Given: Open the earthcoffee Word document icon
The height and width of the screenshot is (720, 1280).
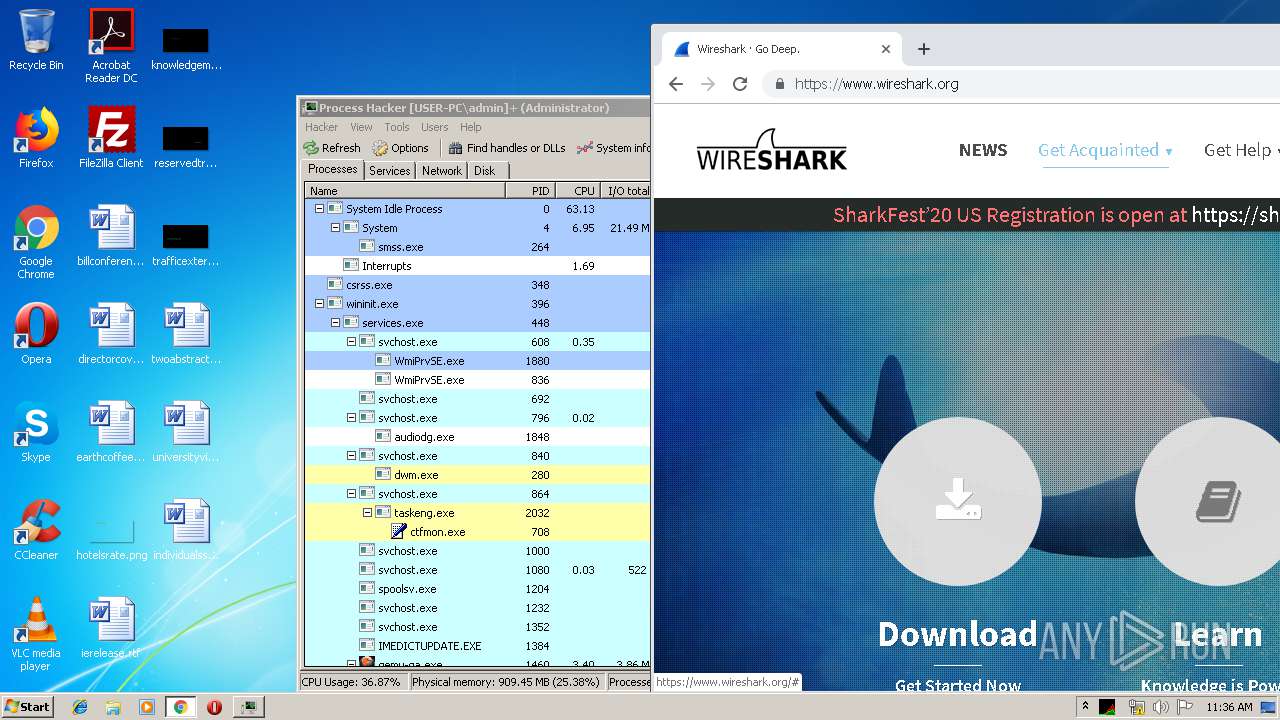Looking at the screenshot, I should coord(111,432).
